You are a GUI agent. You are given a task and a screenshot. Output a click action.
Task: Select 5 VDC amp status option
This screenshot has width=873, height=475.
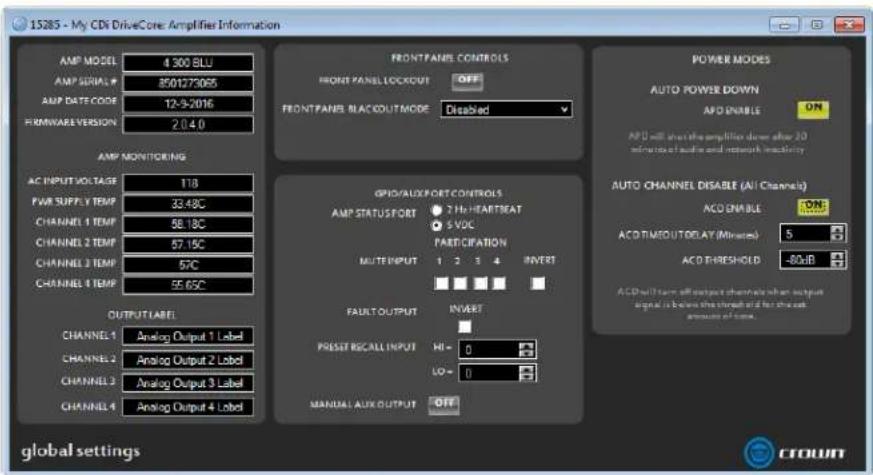(437, 225)
